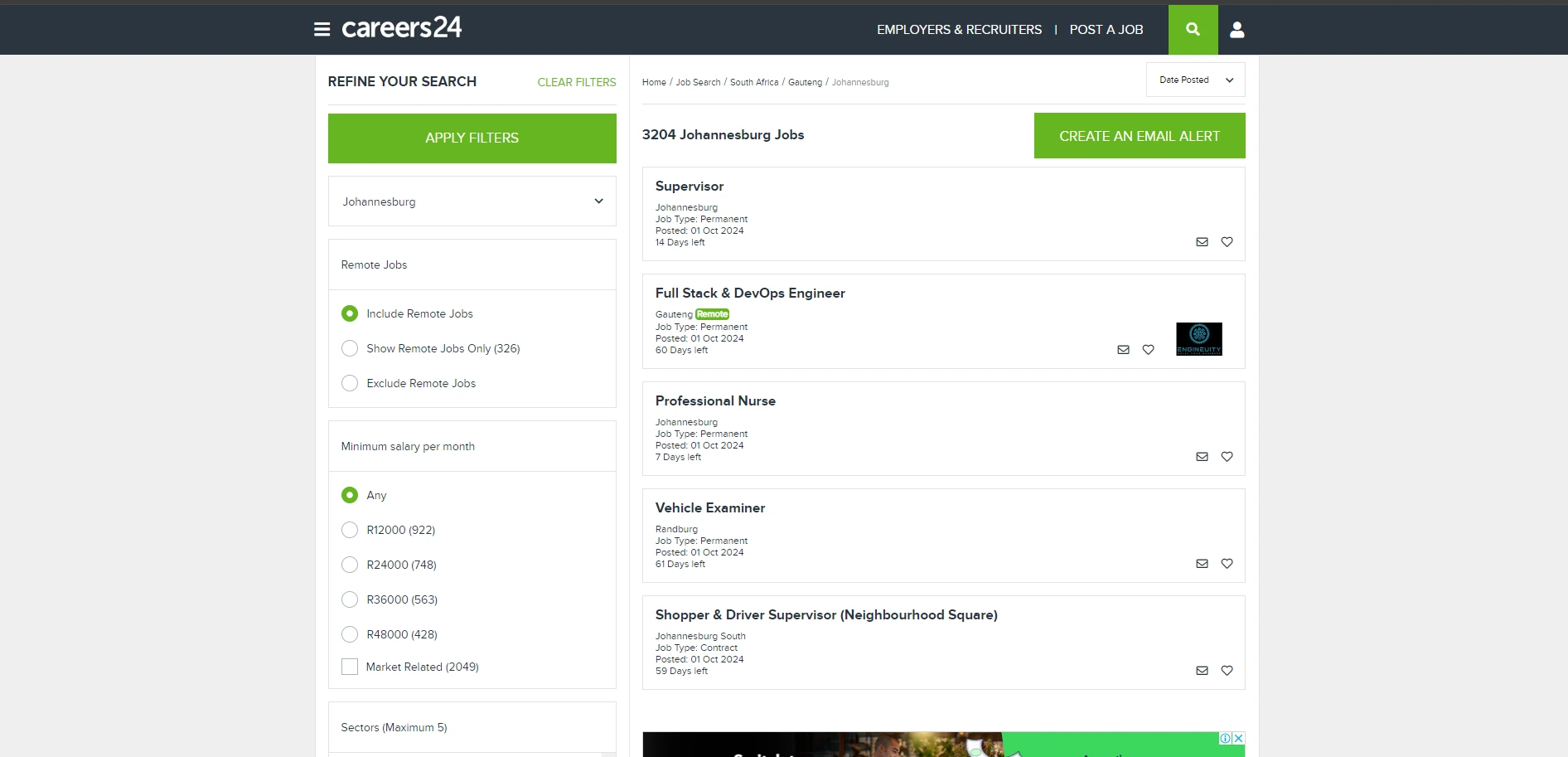Open the Professional Nurse job title

pyautogui.click(x=715, y=400)
